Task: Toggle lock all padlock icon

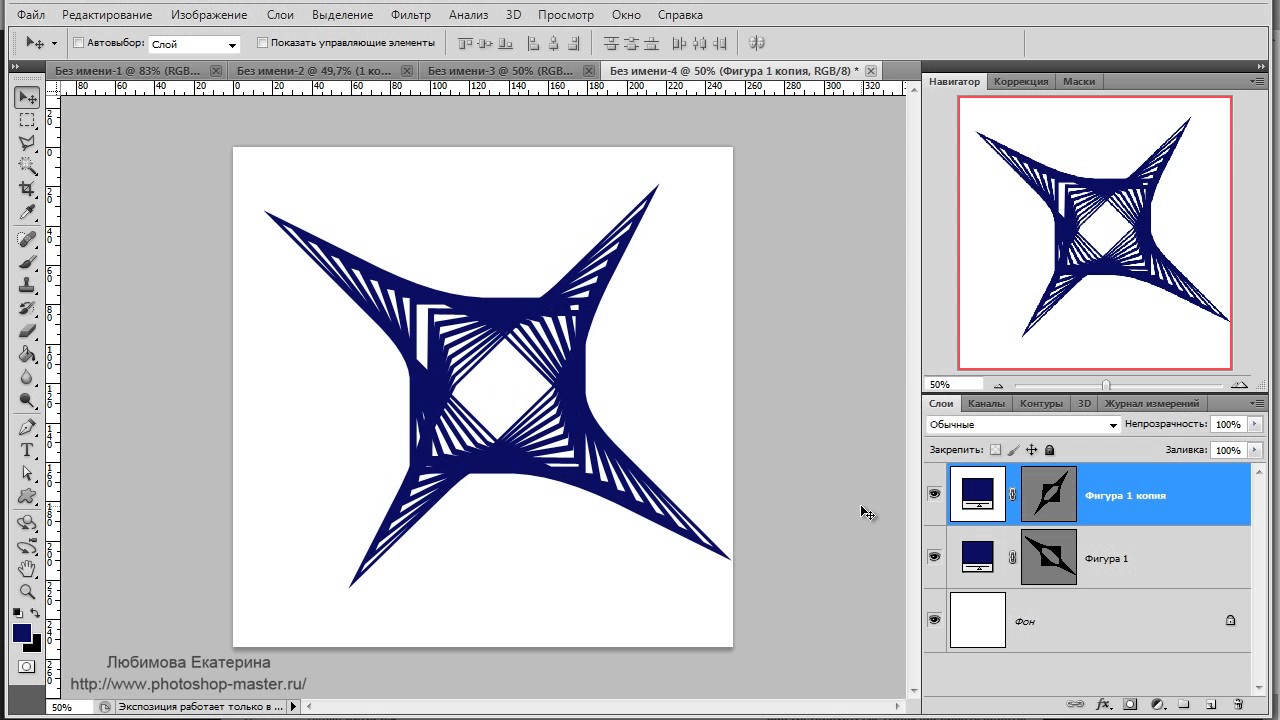Action: tap(1049, 450)
